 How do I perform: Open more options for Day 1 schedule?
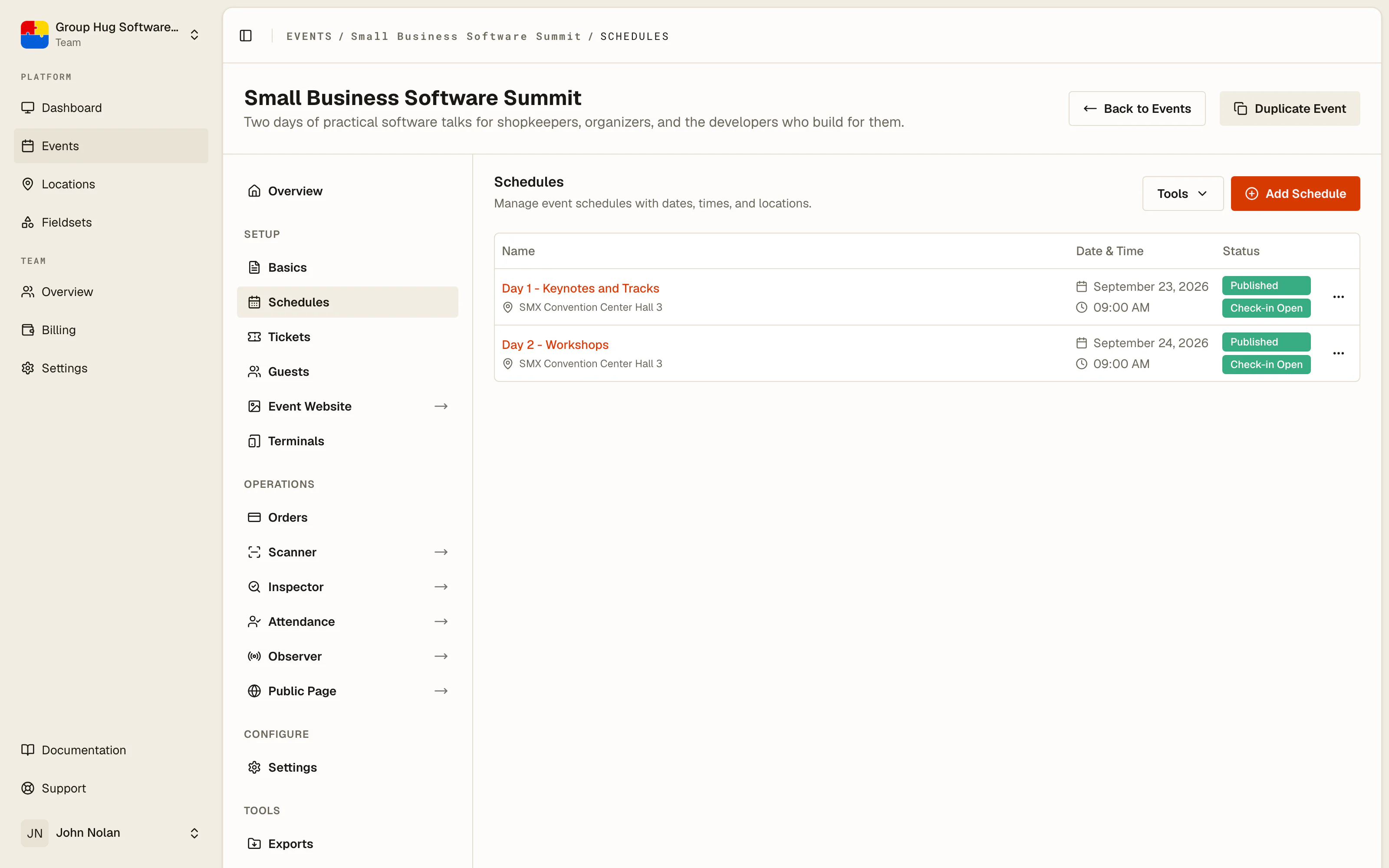pyautogui.click(x=1339, y=297)
